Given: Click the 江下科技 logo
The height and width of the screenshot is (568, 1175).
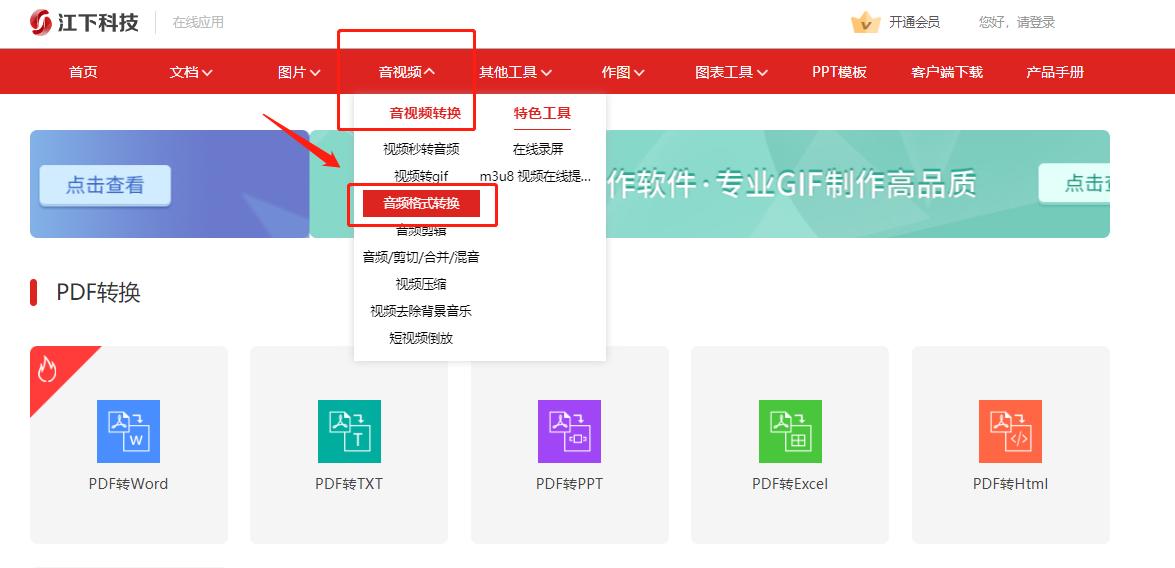Looking at the screenshot, I should click(x=84, y=22).
